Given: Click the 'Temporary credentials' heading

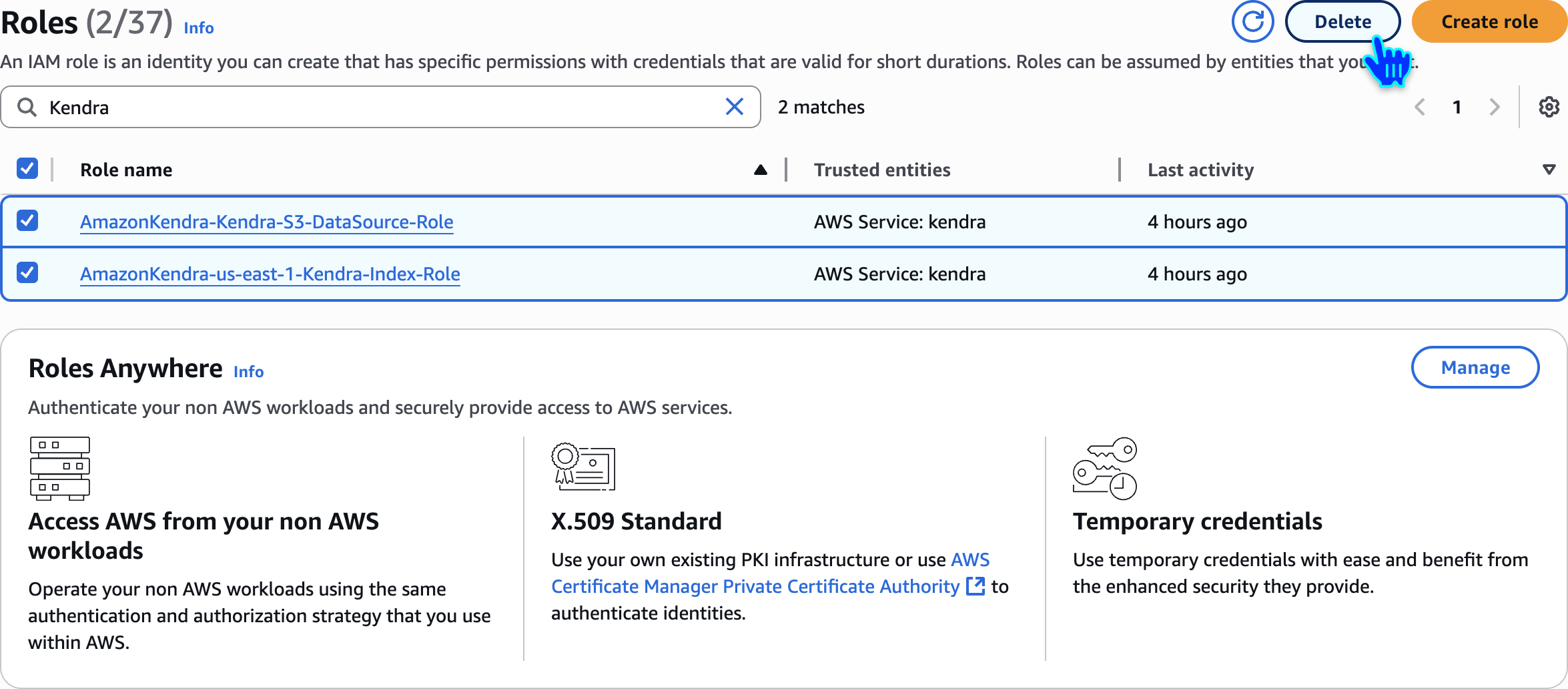Looking at the screenshot, I should pyautogui.click(x=1198, y=521).
